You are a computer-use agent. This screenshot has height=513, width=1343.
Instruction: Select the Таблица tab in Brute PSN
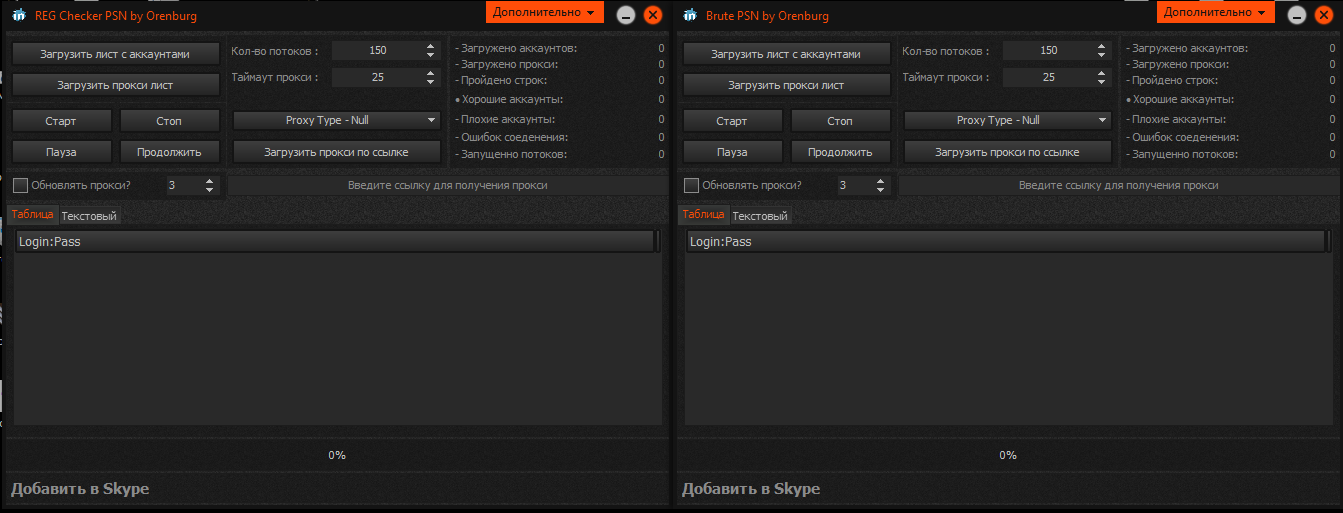click(703, 215)
